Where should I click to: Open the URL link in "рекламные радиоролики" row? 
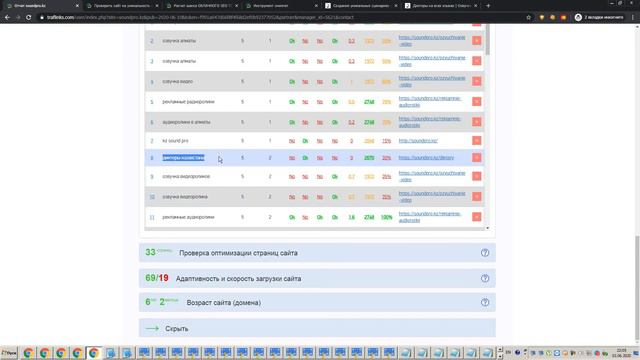[x=429, y=102]
